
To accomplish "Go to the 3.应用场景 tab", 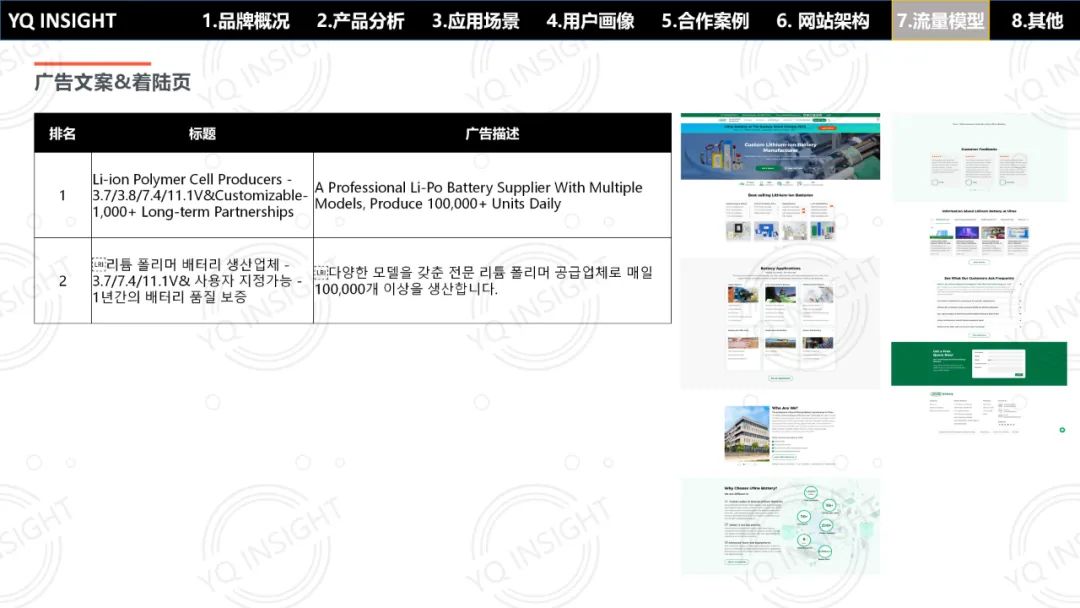I will tap(475, 21).
